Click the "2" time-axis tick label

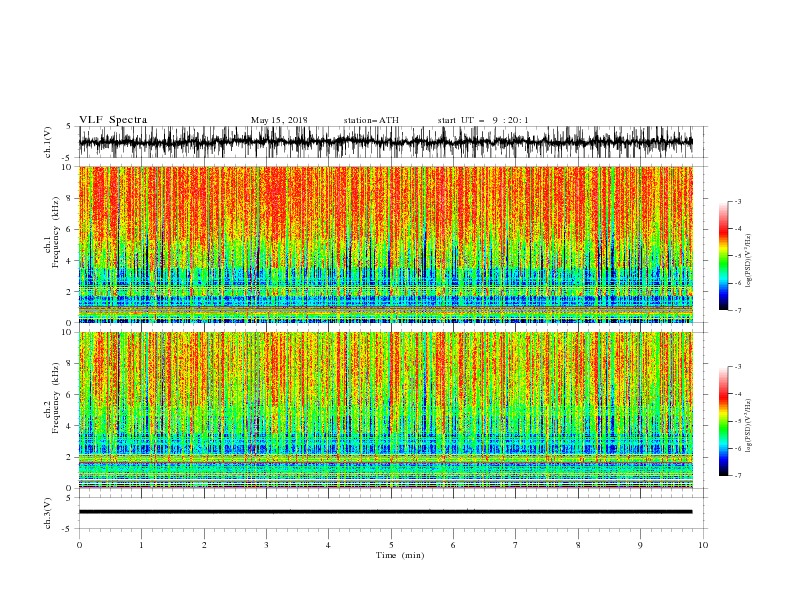click(204, 545)
